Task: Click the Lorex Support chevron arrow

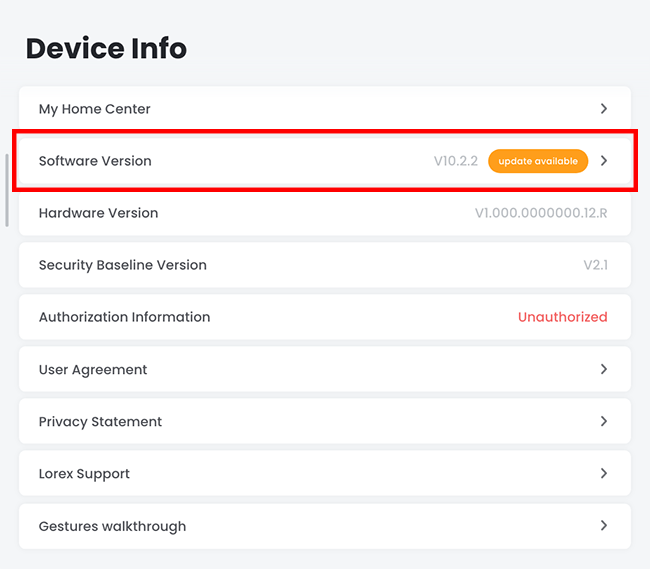Action: 604,473
